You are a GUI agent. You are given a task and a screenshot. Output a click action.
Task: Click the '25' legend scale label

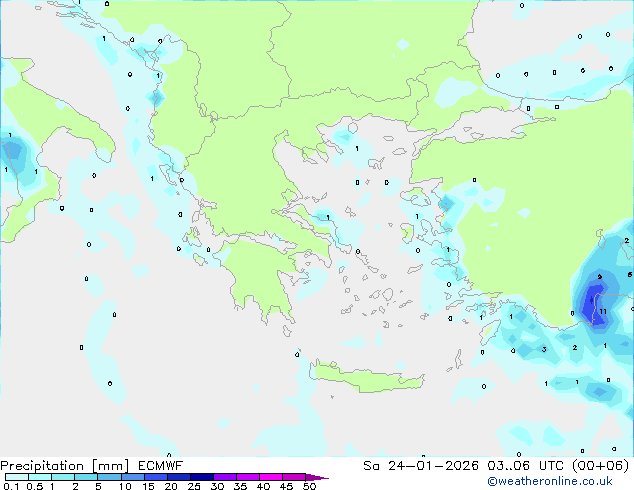(194, 486)
